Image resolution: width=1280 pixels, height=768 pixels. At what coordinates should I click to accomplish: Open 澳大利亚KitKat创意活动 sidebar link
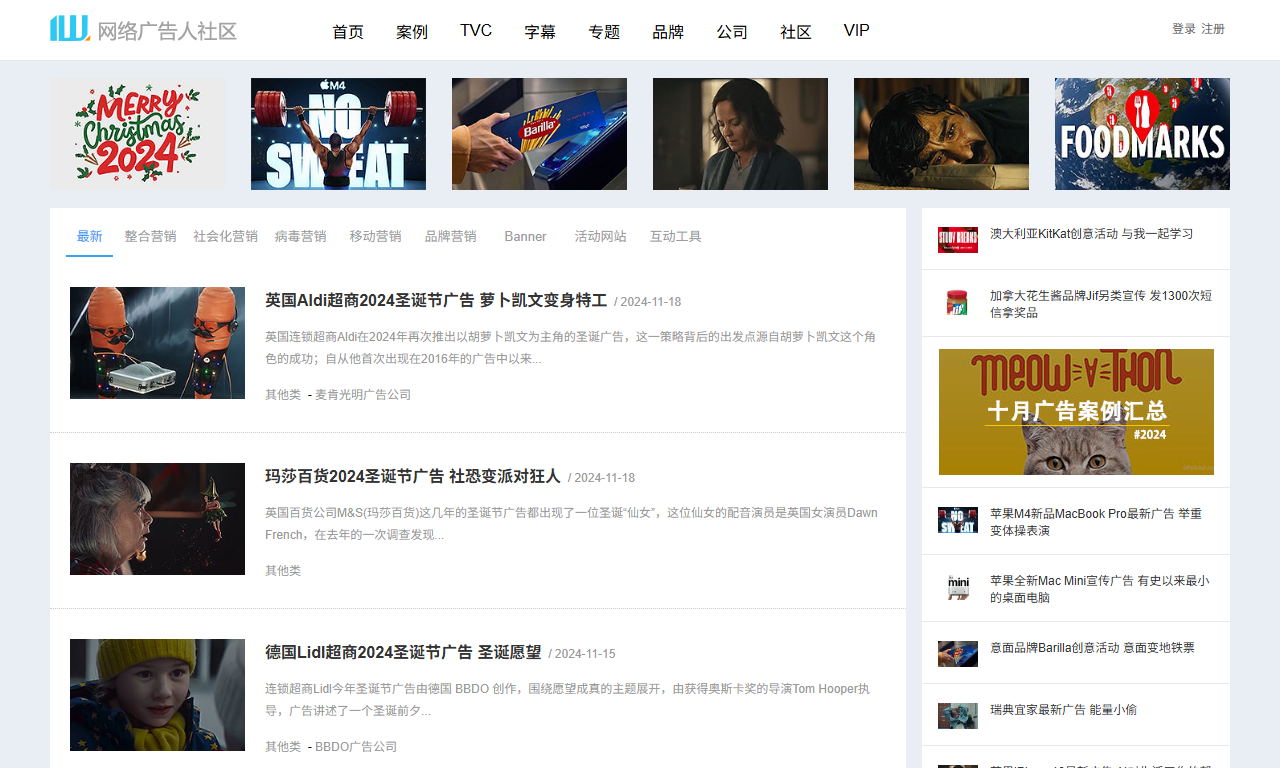[x=1091, y=234]
